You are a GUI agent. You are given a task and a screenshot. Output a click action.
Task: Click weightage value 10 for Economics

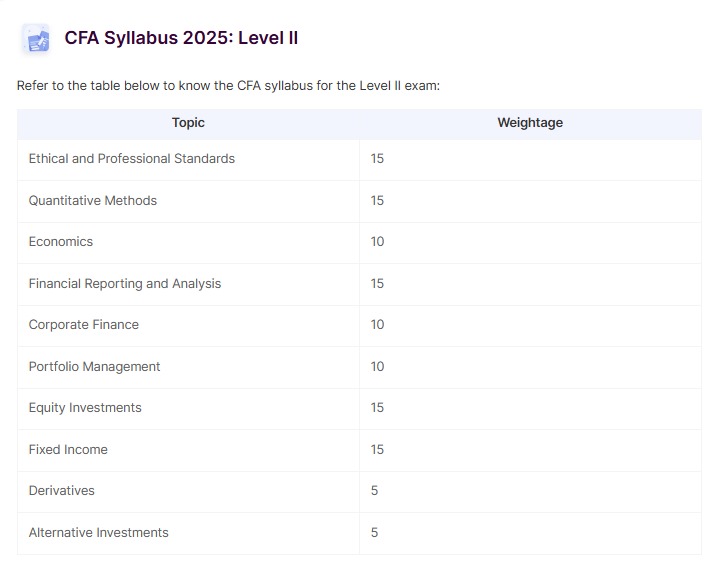(x=377, y=242)
